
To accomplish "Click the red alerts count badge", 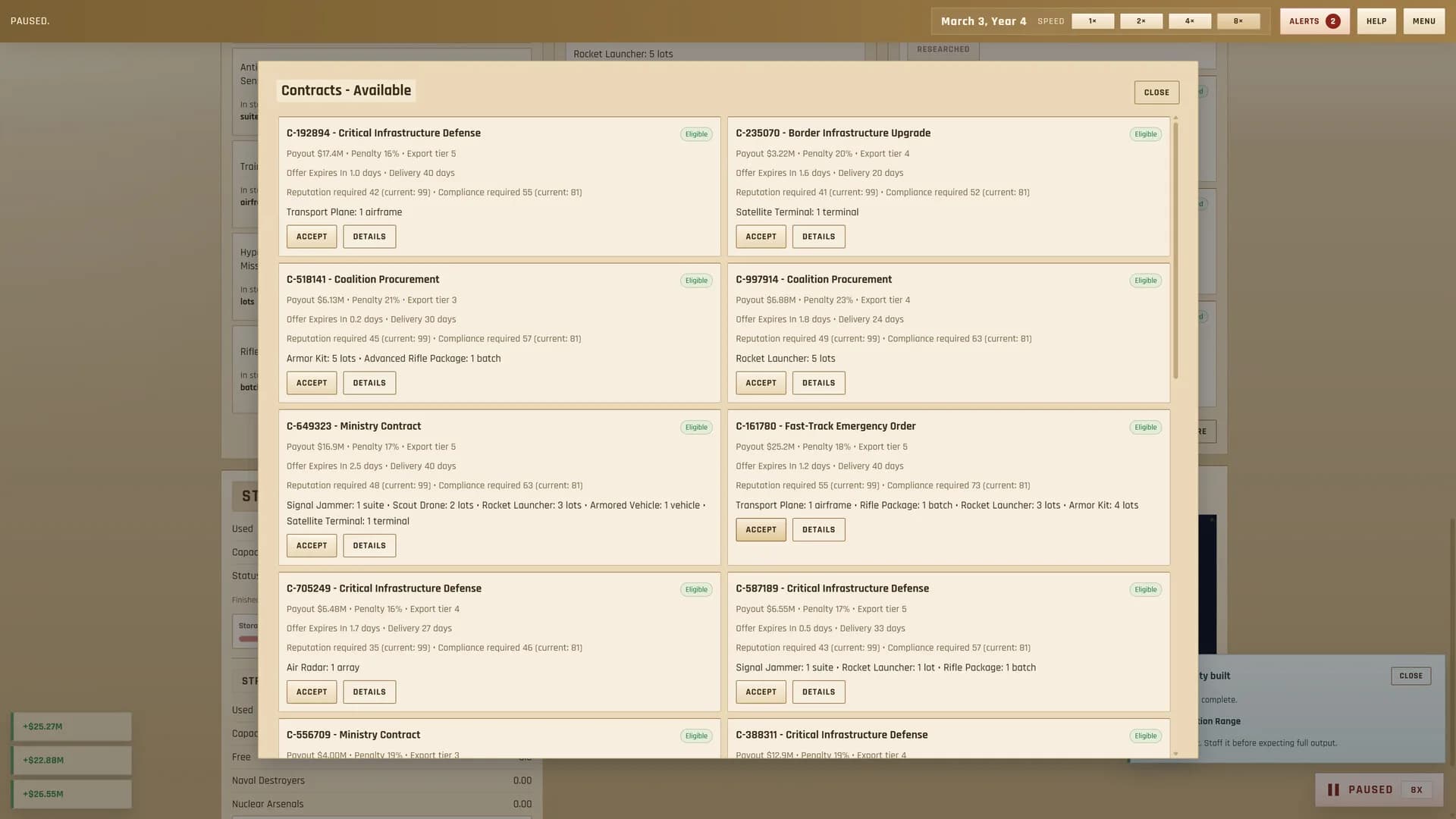I will tap(1332, 21).
